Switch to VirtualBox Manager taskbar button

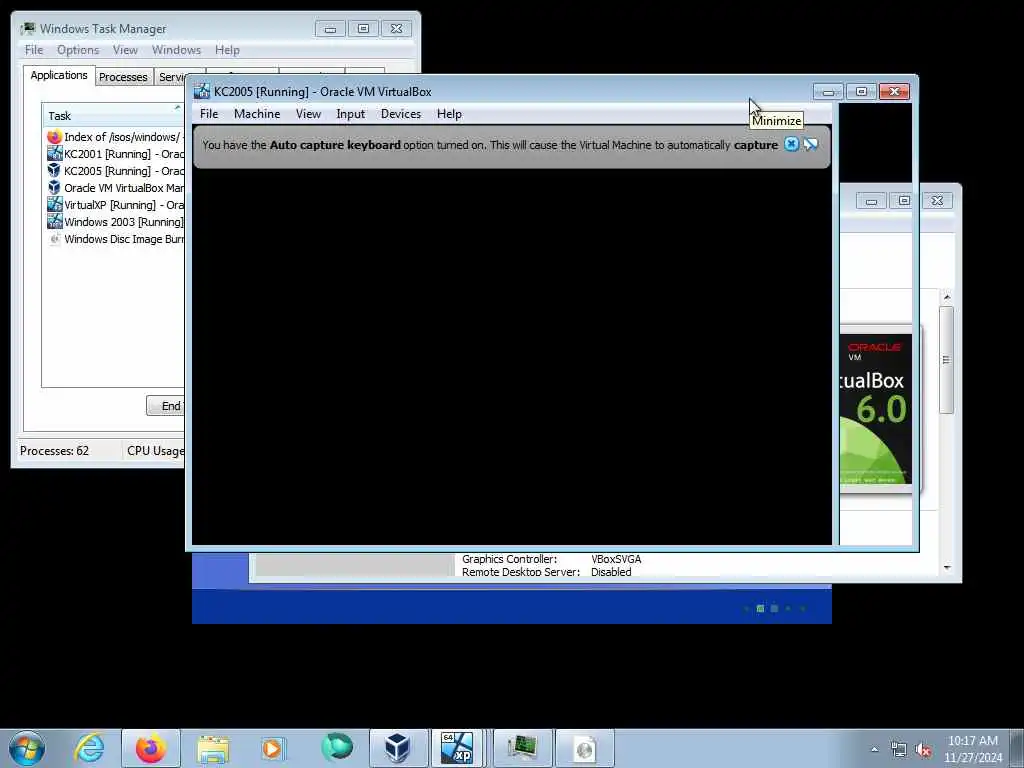(398, 748)
